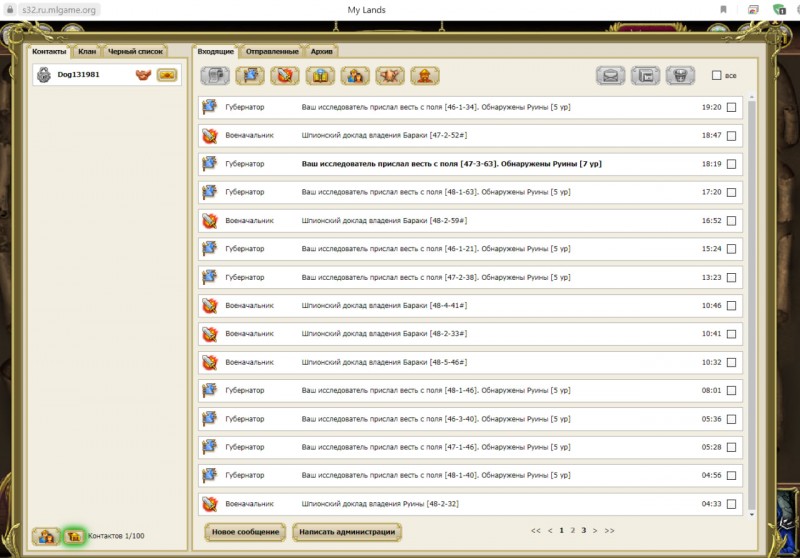Click page number 1 in the pagination
This screenshot has height=558, width=800.
click(x=561, y=530)
